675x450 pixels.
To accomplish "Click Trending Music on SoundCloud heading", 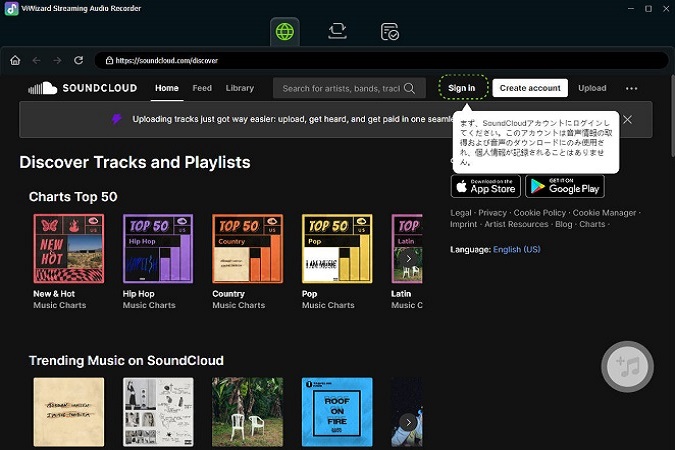I will point(126,360).
